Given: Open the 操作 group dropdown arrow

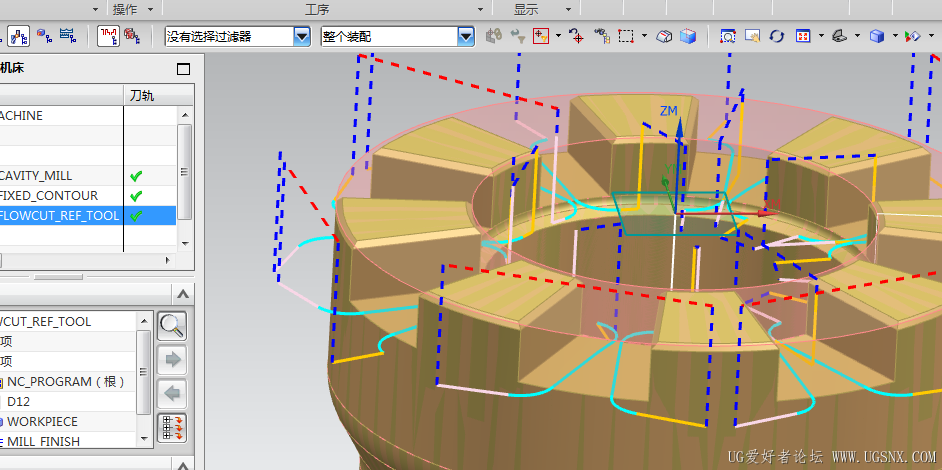Looking at the screenshot, I should click(x=150, y=9).
